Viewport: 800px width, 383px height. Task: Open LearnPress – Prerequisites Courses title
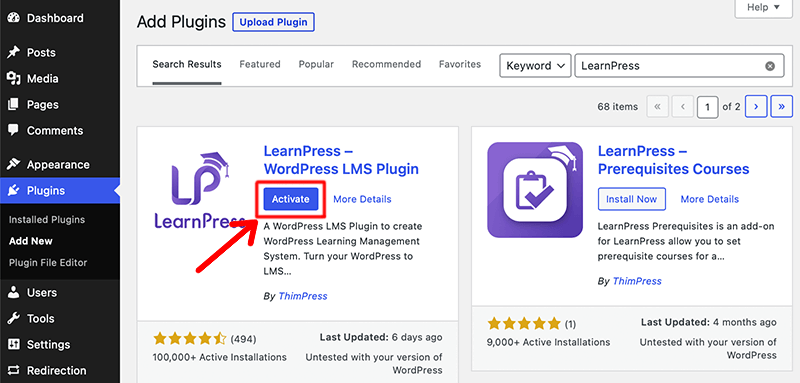click(673, 160)
